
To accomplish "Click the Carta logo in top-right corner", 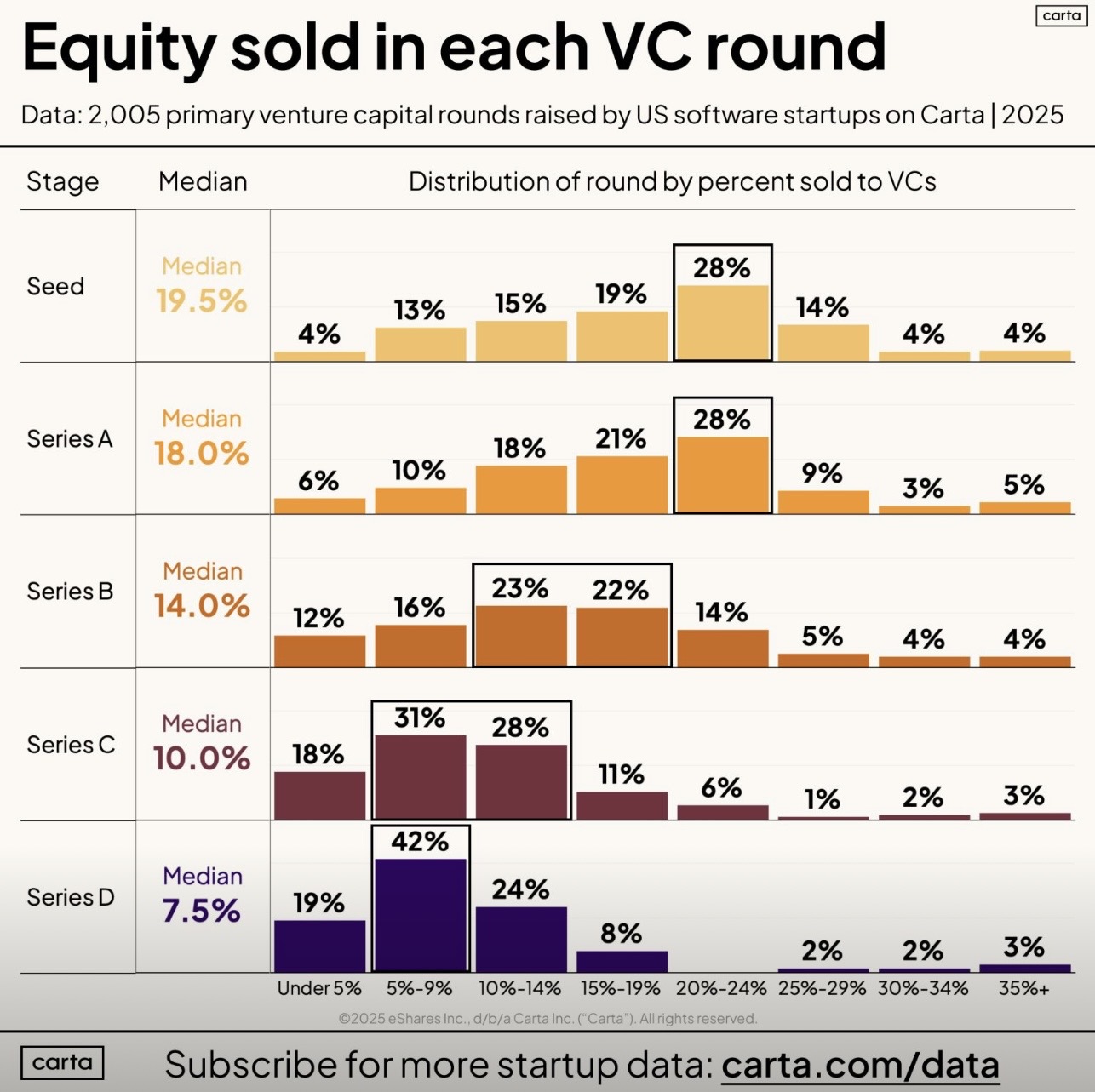I will click(x=1061, y=16).
